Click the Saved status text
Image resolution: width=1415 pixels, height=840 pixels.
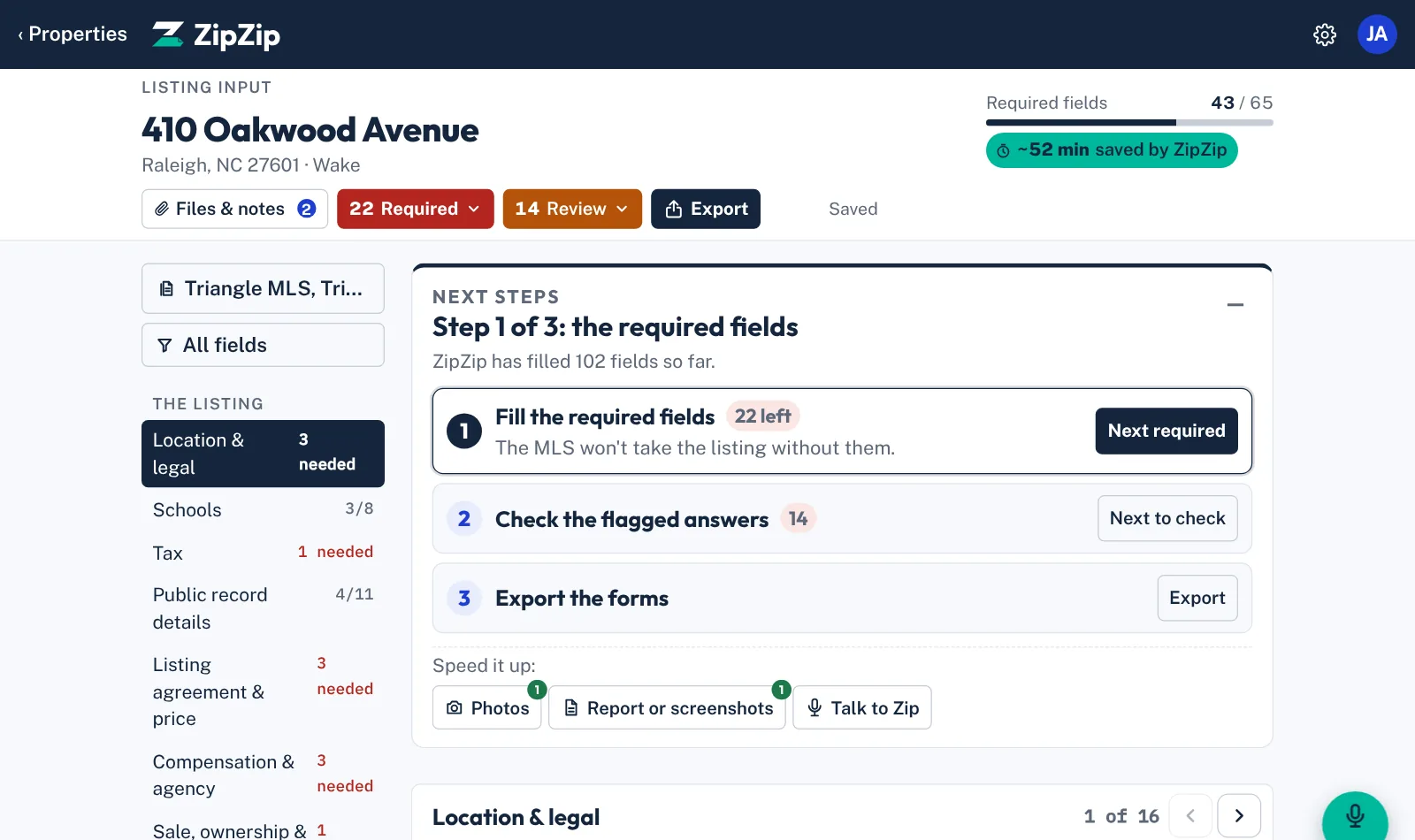coord(853,209)
